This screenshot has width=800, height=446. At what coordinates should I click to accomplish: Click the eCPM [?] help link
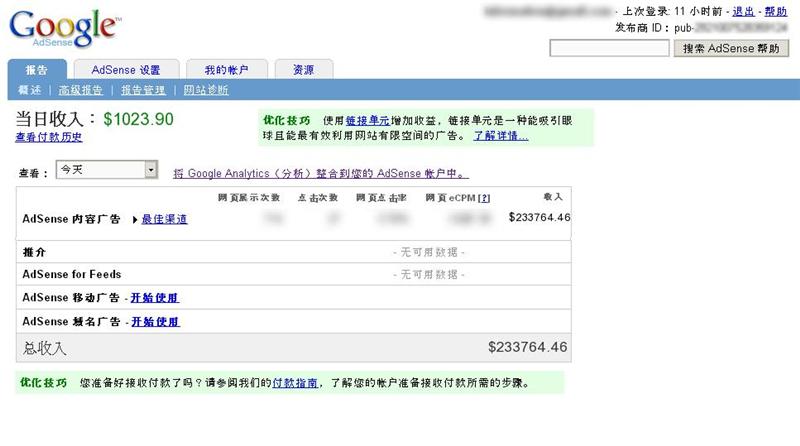click(484, 198)
